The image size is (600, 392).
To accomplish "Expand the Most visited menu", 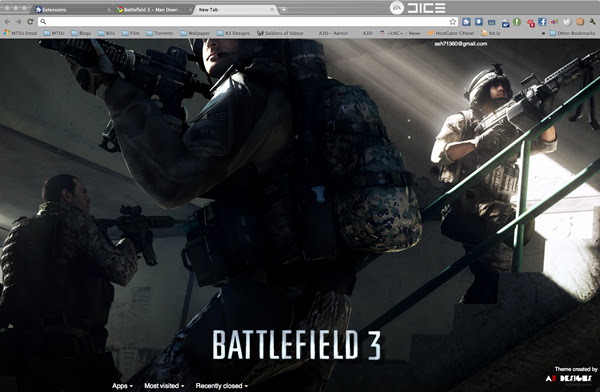I will coord(164,386).
